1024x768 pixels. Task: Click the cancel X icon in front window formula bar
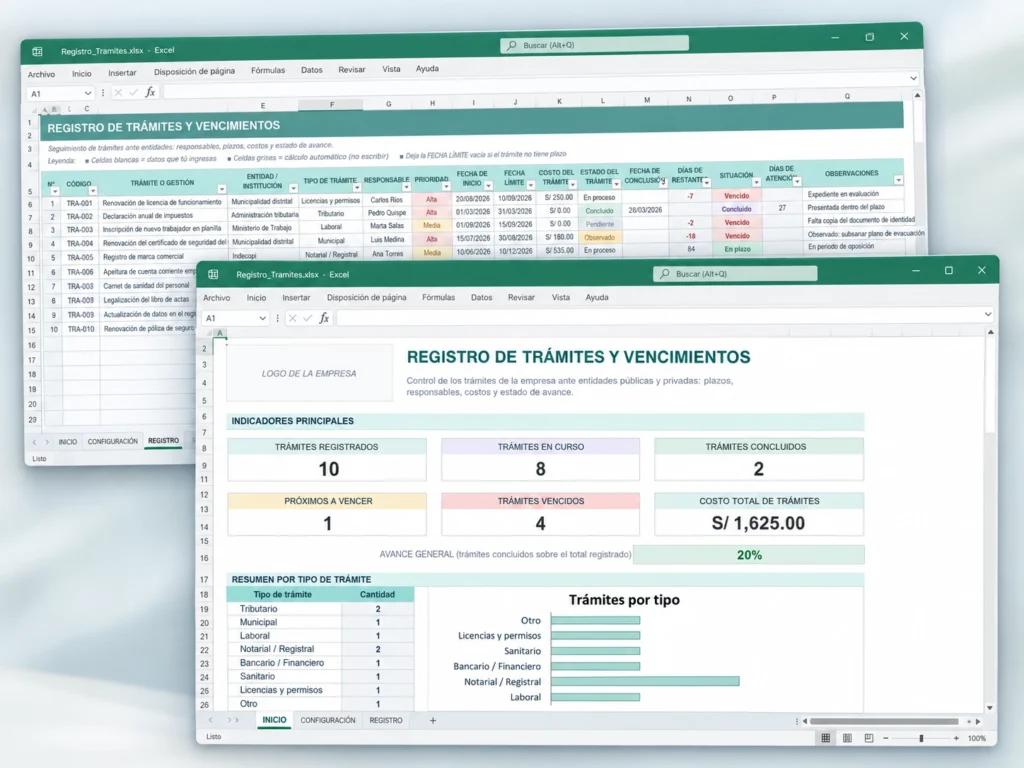point(293,318)
